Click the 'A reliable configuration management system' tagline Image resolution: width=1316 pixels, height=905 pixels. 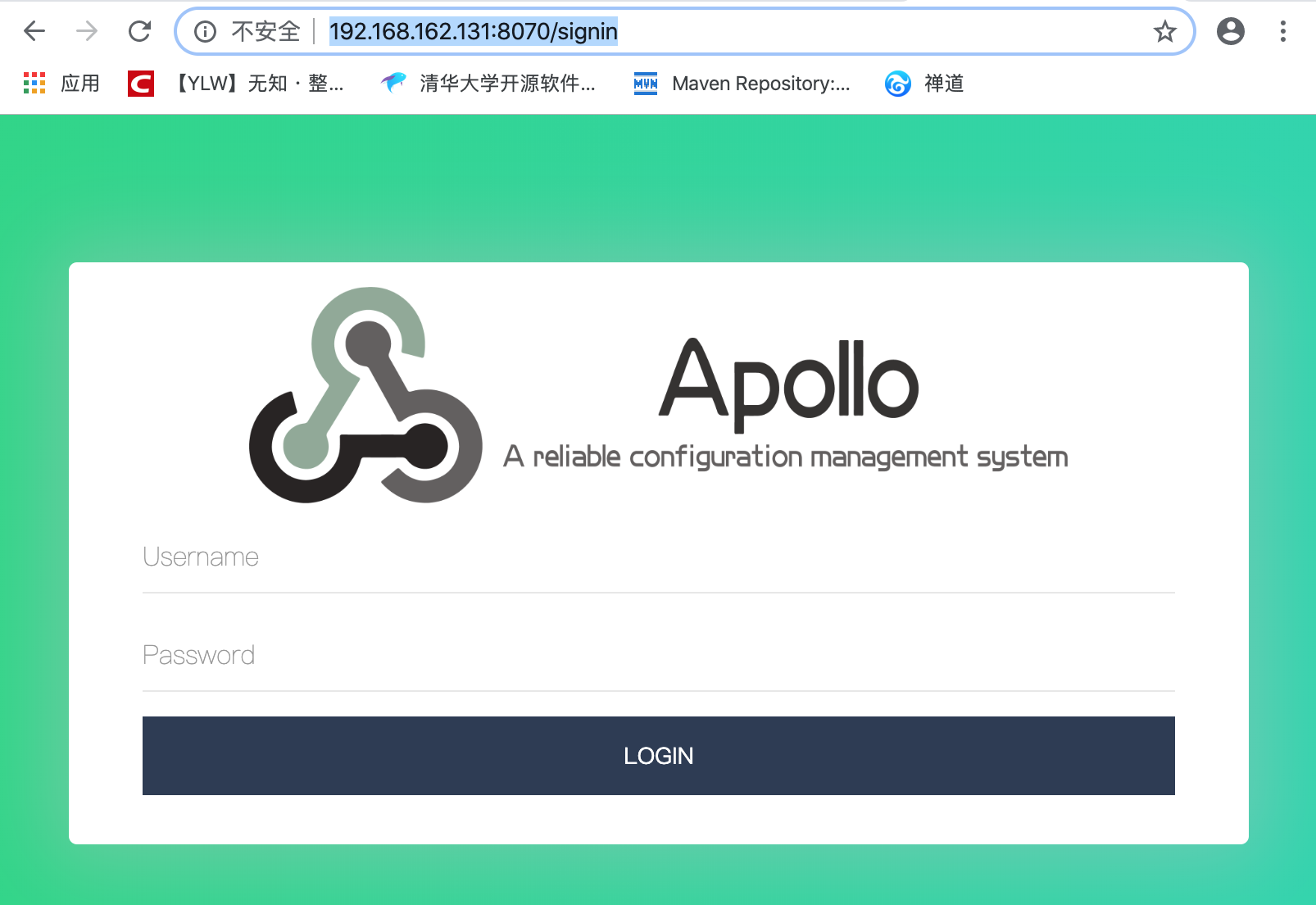pyautogui.click(x=786, y=457)
